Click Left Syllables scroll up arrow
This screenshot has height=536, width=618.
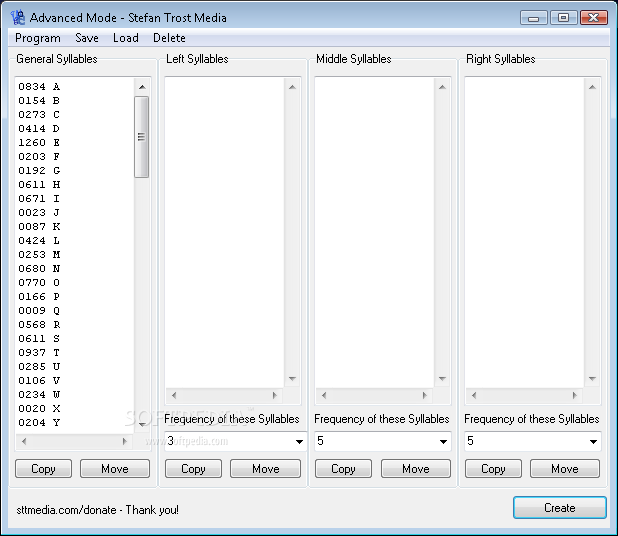(292, 87)
